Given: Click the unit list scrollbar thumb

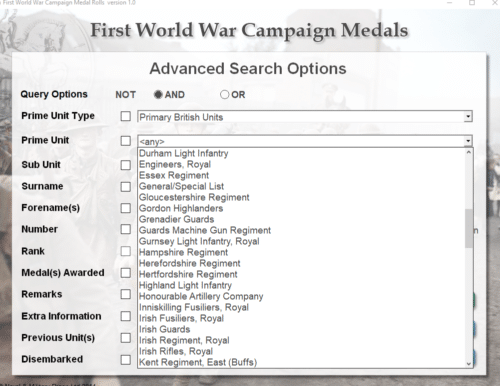Looking at the screenshot, I should click(469, 228).
